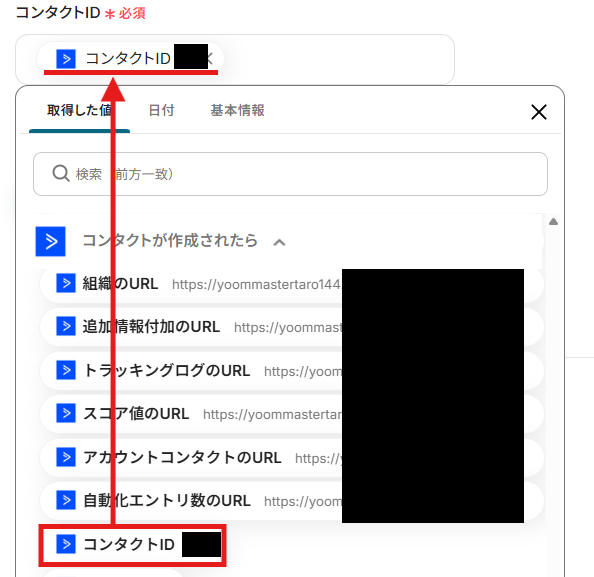This screenshot has height=577, width=594.
Task: Click icon beside コンタクトID list entry
Action: 66,544
